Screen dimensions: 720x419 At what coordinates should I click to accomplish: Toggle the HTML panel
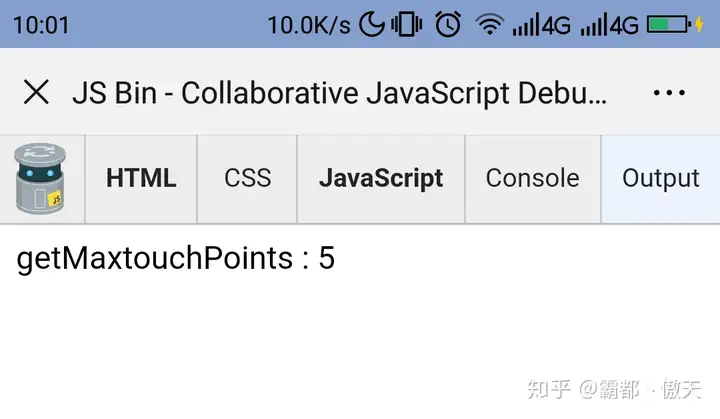pos(141,179)
